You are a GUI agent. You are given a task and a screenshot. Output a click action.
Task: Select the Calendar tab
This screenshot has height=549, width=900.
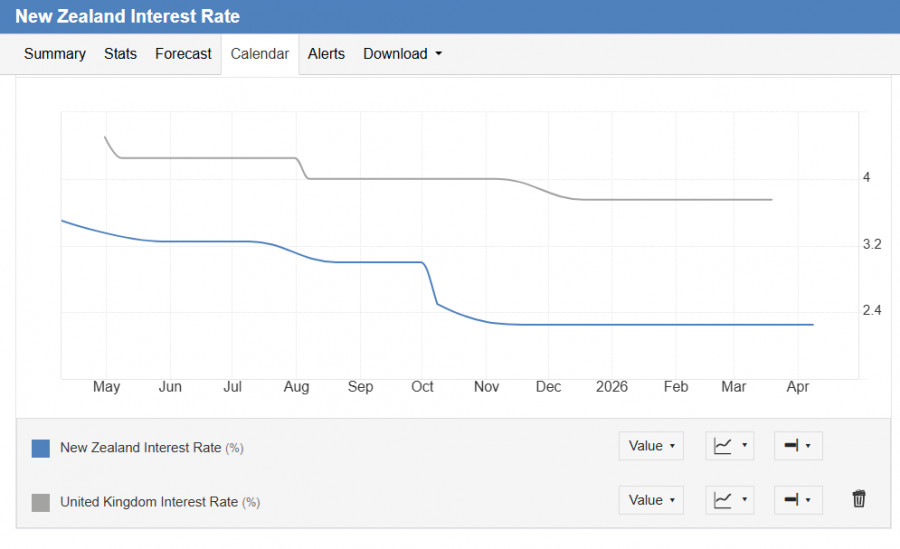(260, 54)
